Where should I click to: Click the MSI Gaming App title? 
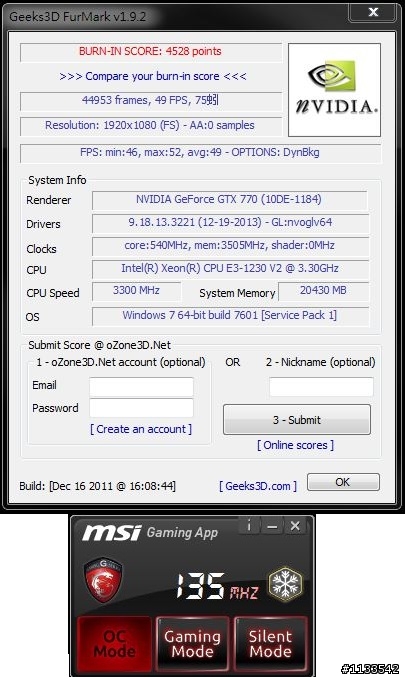pos(150,532)
